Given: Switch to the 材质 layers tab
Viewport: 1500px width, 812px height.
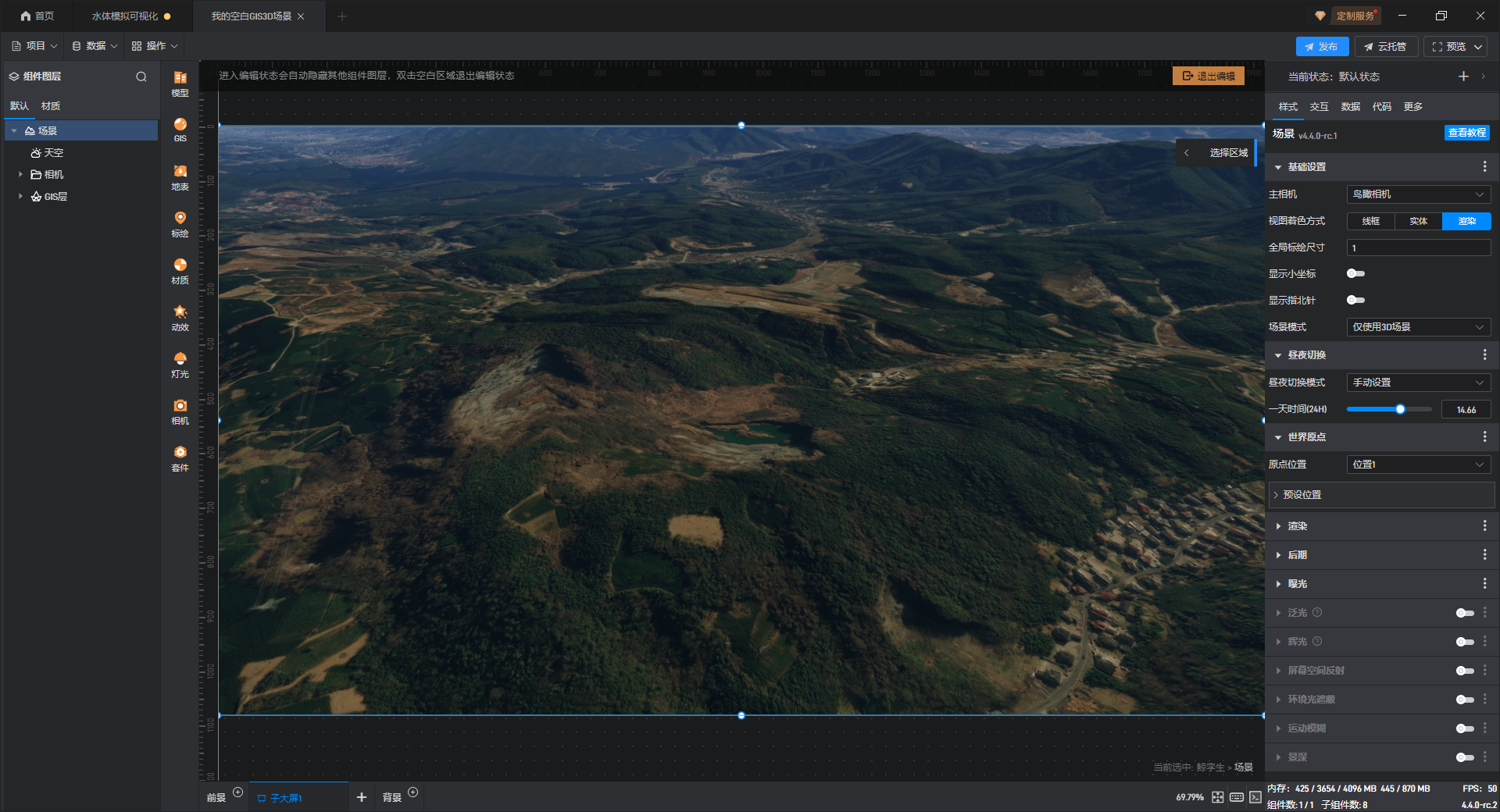Looking at the screenshot, I should pyautogui.click(x=51, y=106).
